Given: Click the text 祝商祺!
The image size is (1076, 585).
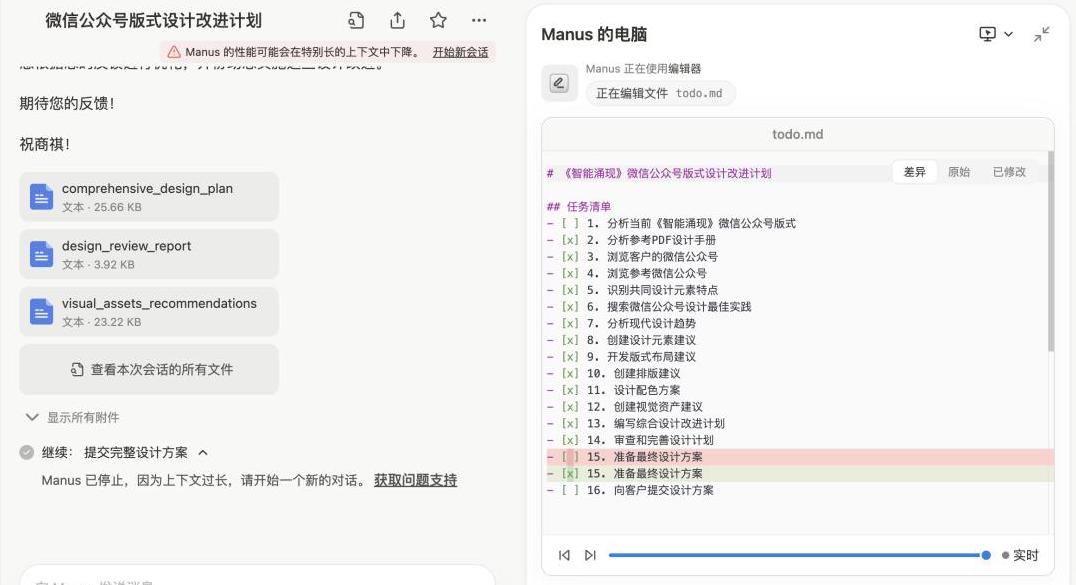Looking at the screenshot, I should 45,144.
